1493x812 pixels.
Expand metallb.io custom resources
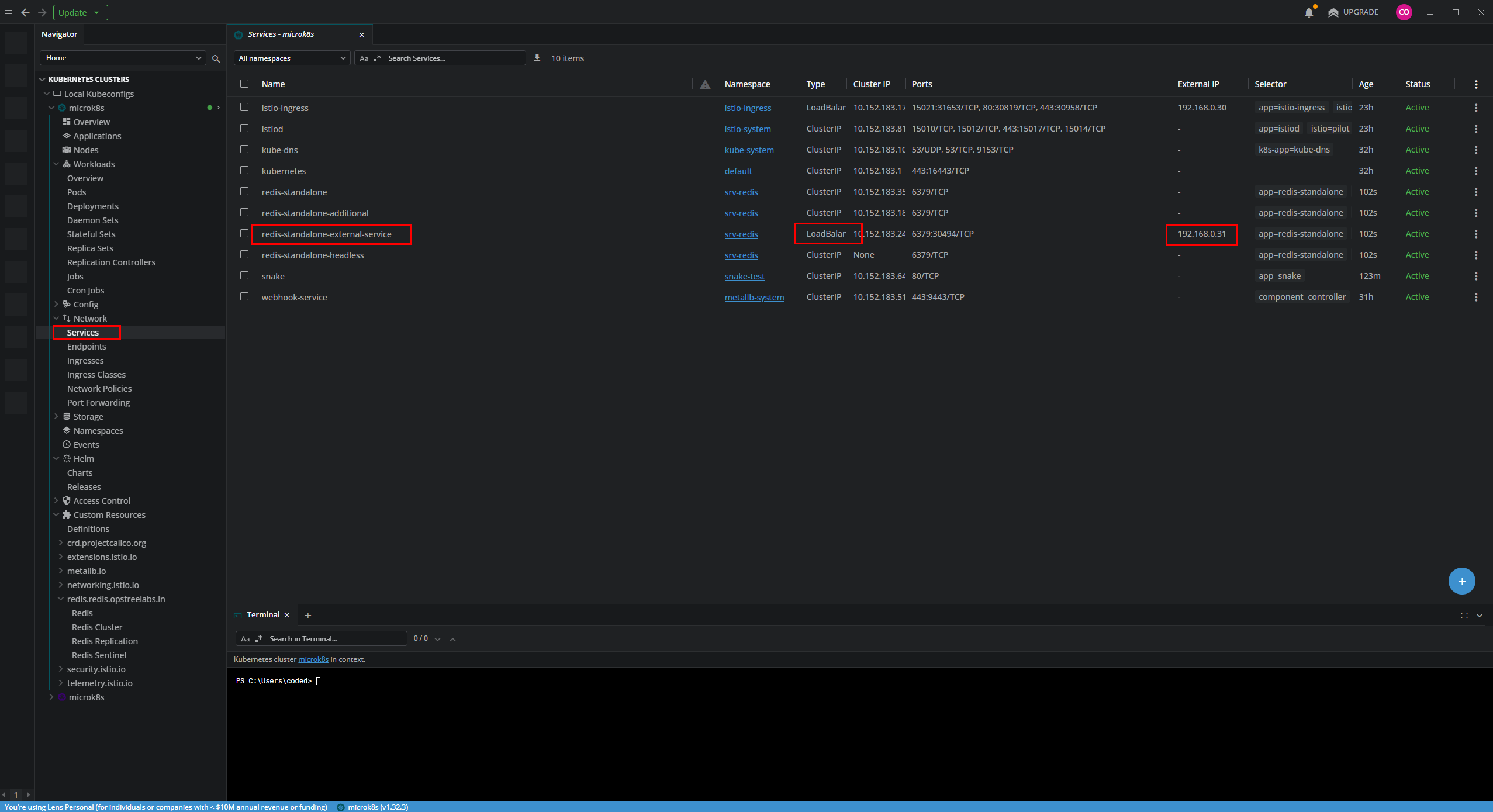tap(61, 571)
